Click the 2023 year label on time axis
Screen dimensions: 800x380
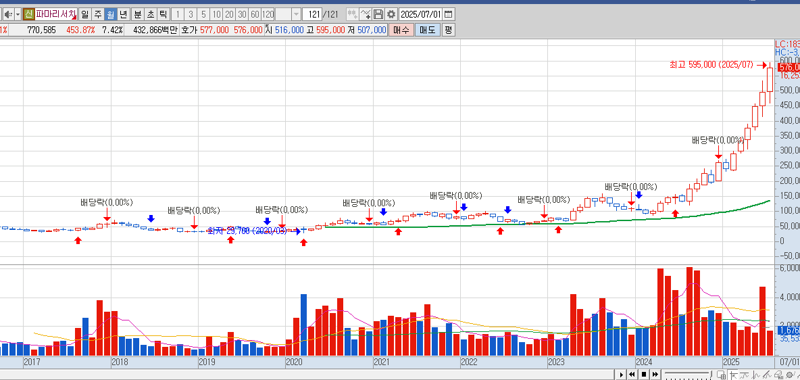[556, 361]
